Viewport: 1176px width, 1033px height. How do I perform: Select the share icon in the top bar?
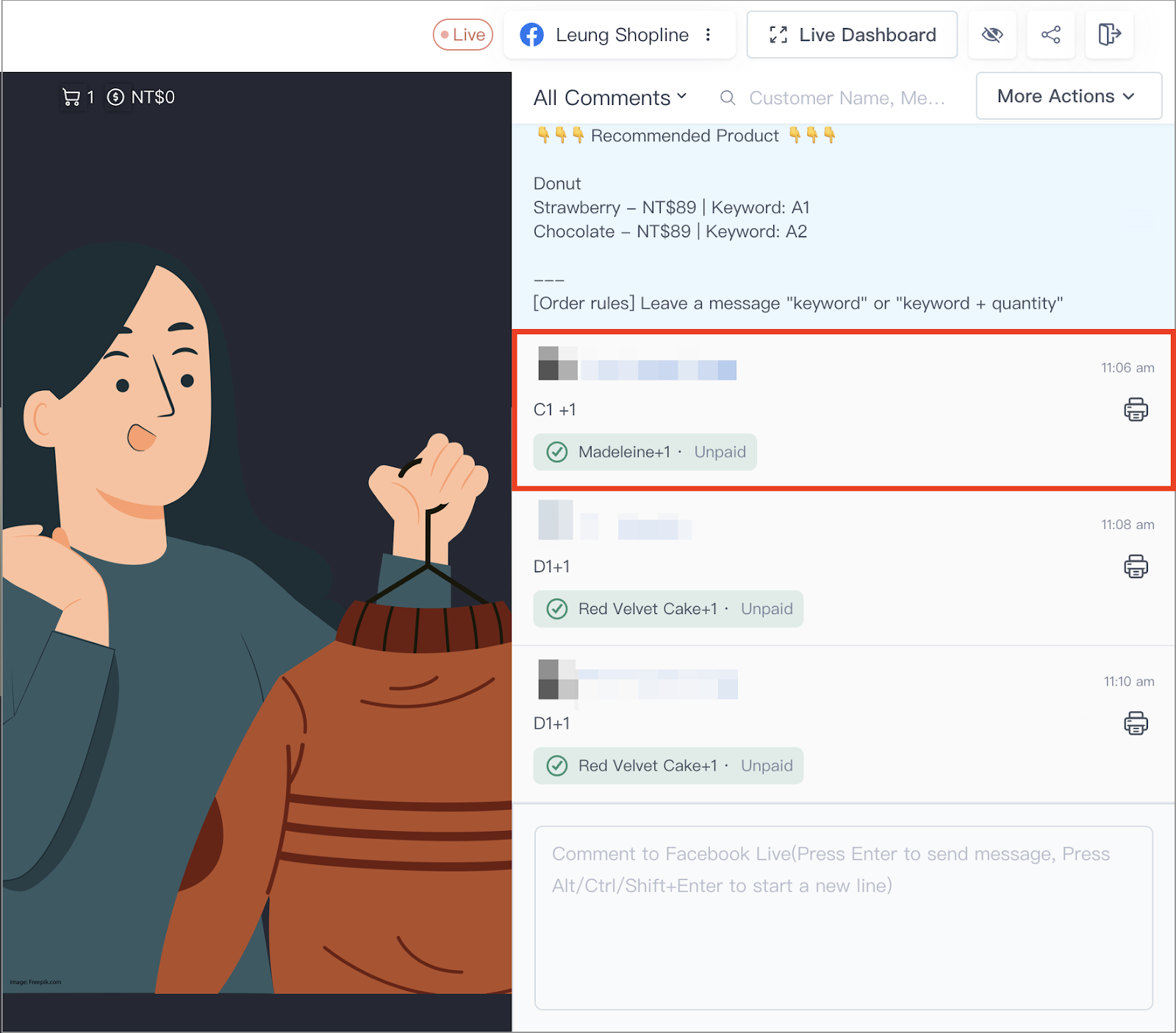click(1050, 35)
